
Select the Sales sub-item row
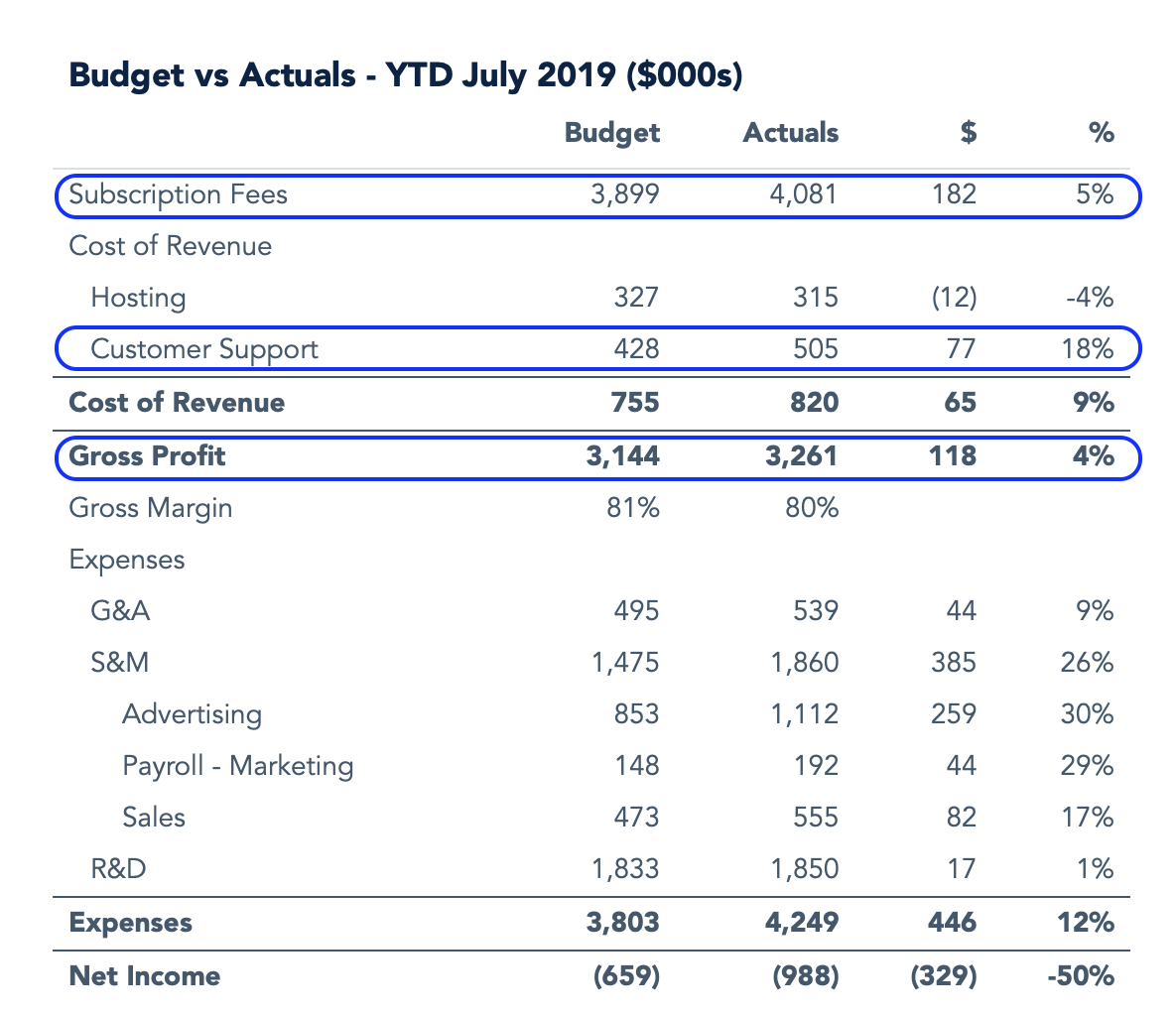pos(153,818)
